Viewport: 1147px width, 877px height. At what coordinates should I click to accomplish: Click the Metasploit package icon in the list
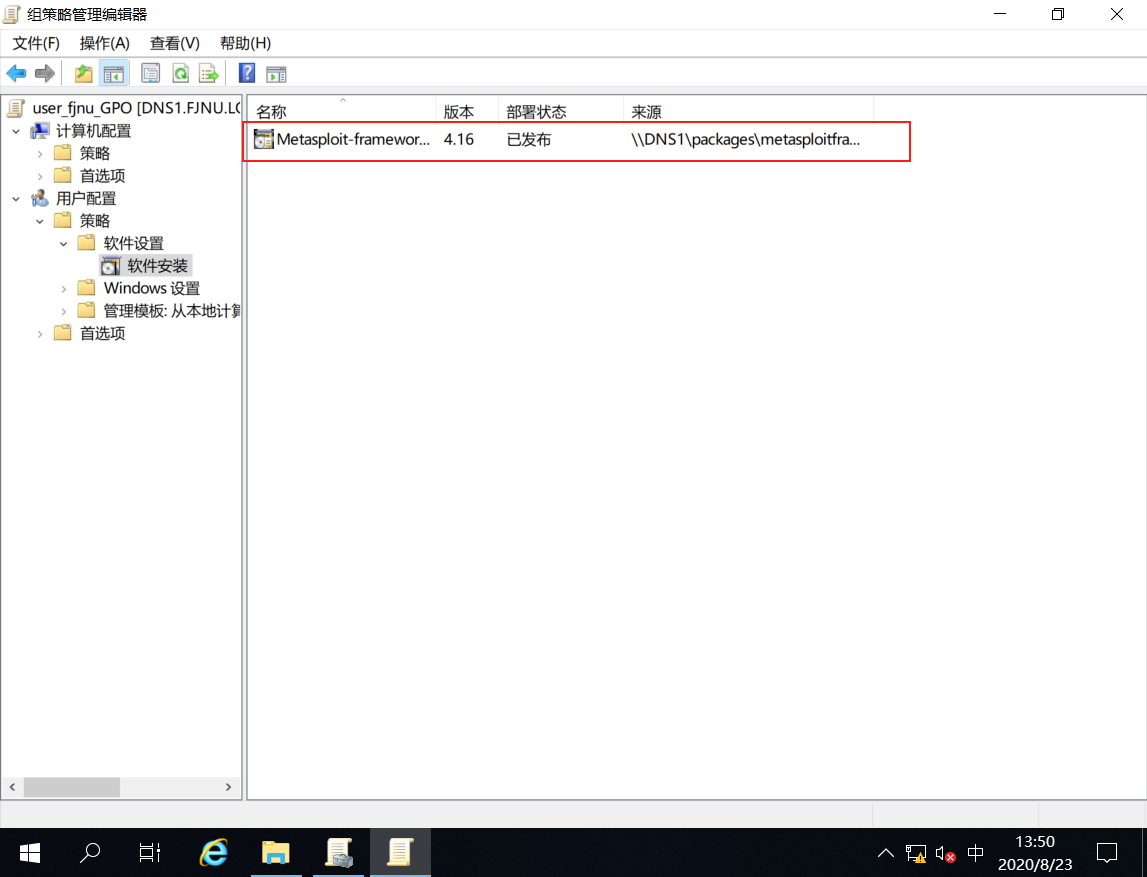tap(263, 139)
